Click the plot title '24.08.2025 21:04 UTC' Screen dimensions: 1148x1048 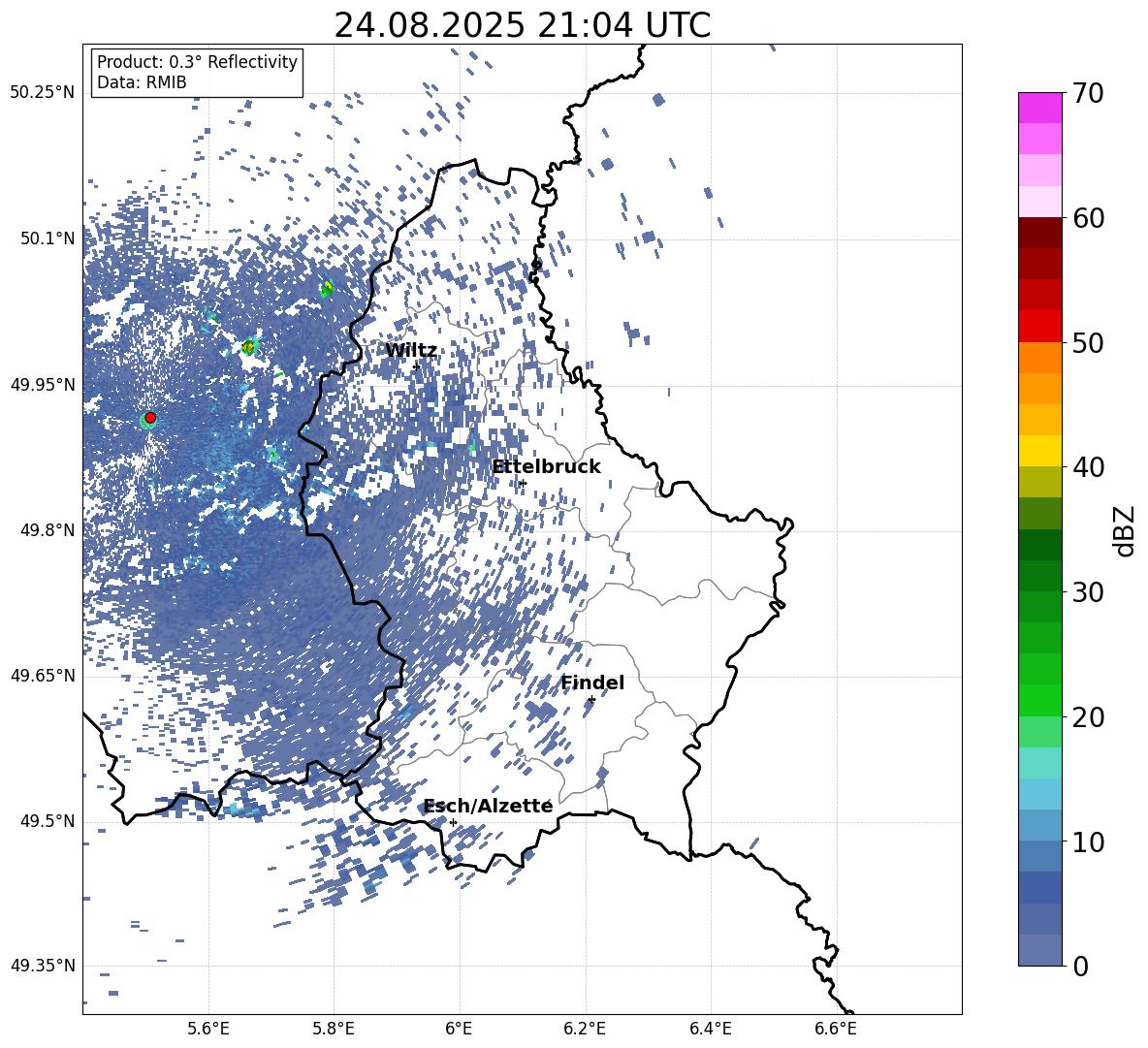pos(522,25)
